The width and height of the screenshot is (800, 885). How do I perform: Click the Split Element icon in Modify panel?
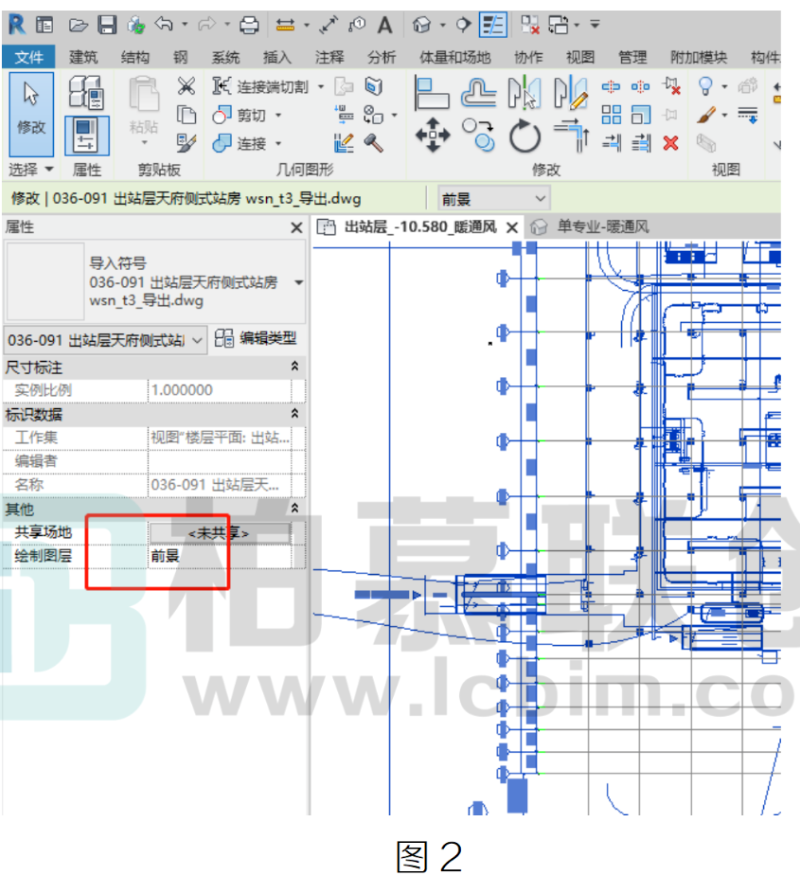(x=610, y=86)
